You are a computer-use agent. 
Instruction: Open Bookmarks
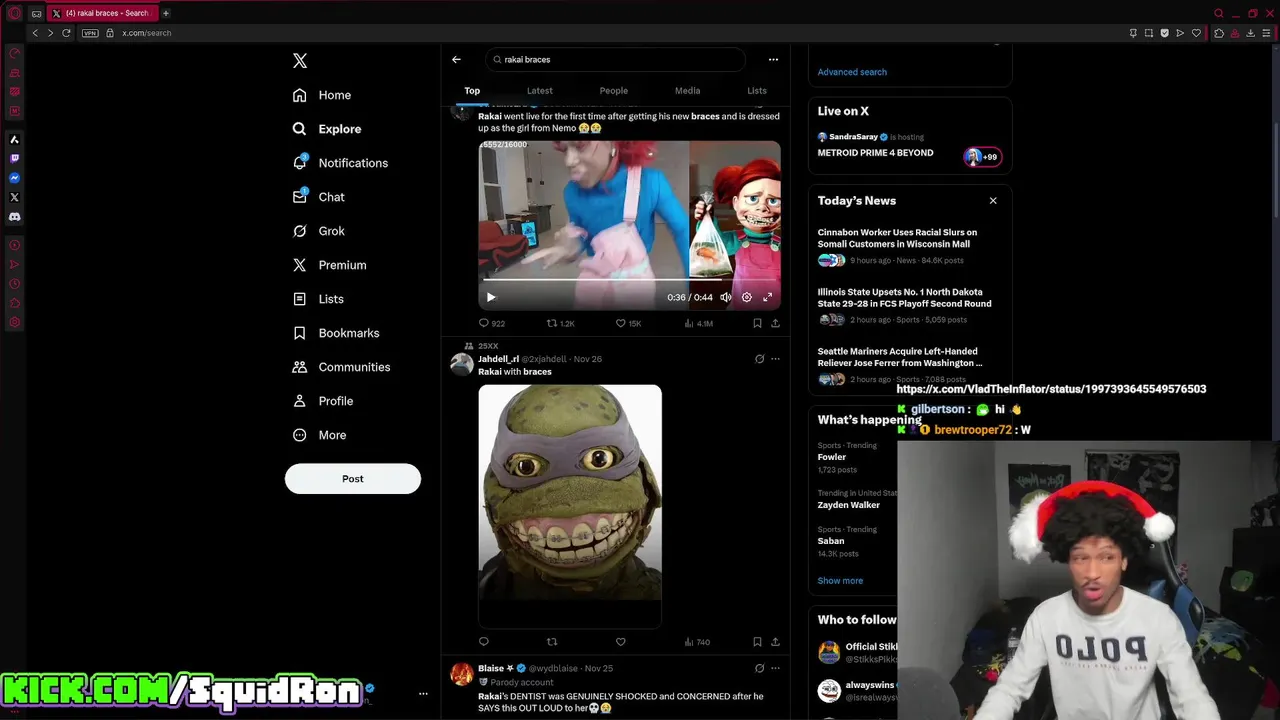(x=336, y=333)
